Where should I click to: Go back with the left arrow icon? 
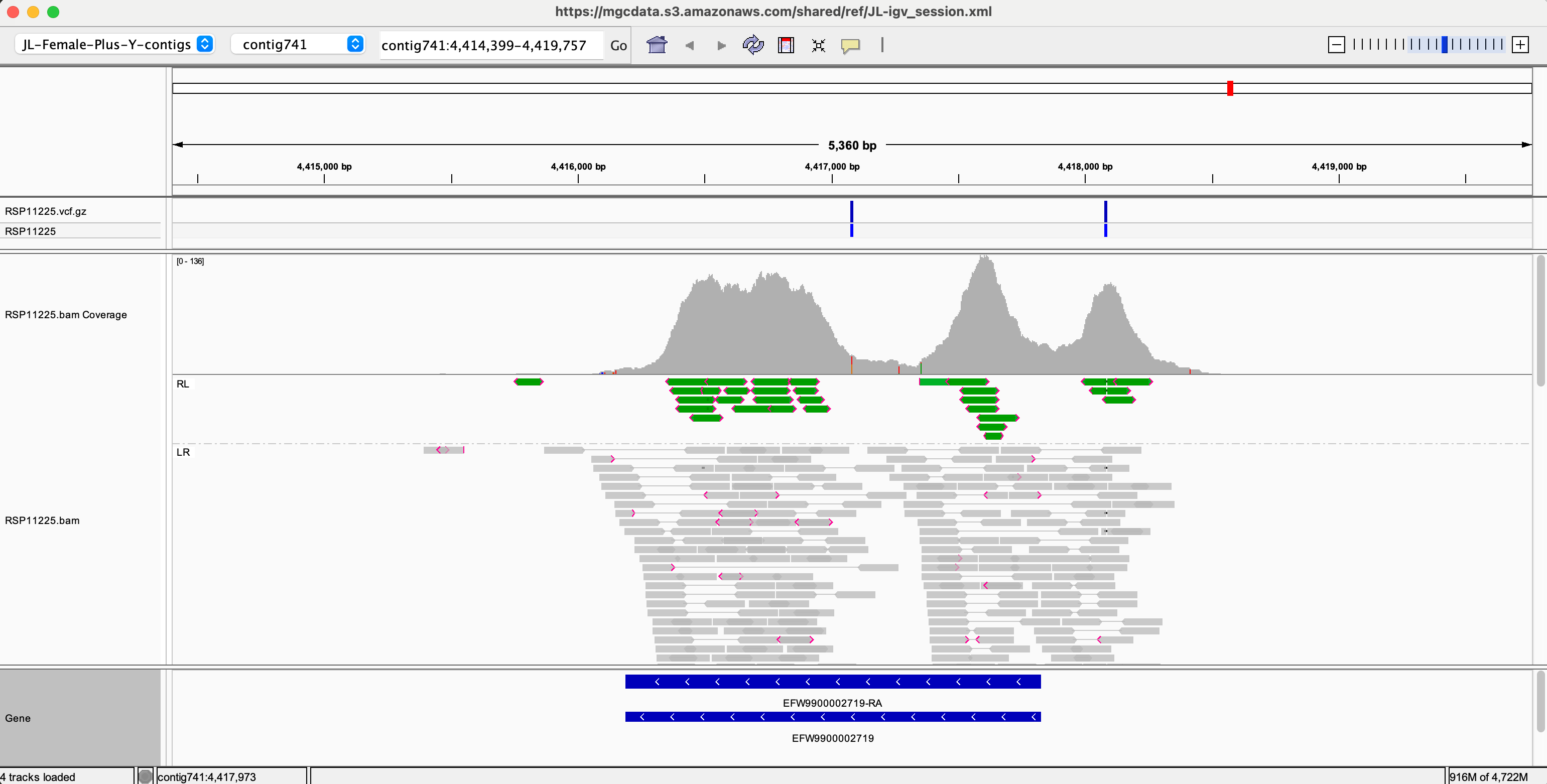690,45
